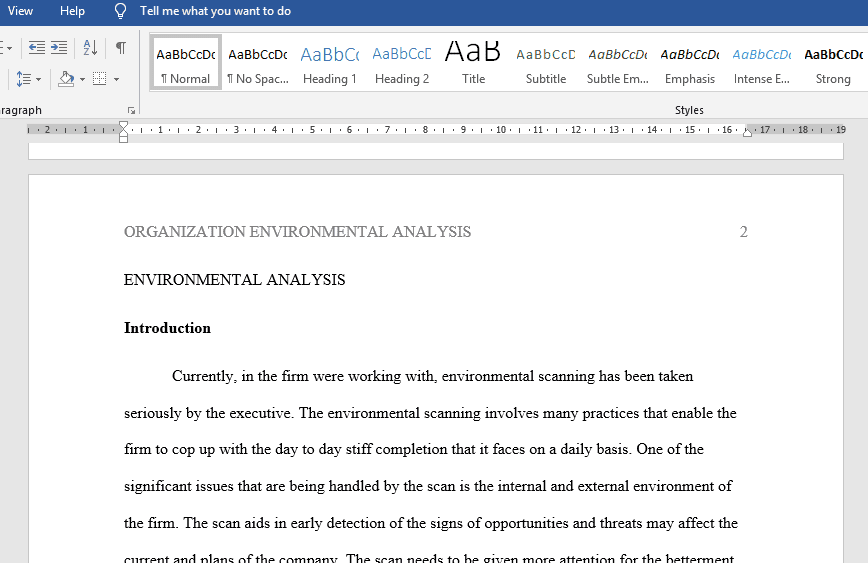The height and width of the screenshot is (563, 868).
Task: Apply the Subtitle style
Action: tap(546, 63)
